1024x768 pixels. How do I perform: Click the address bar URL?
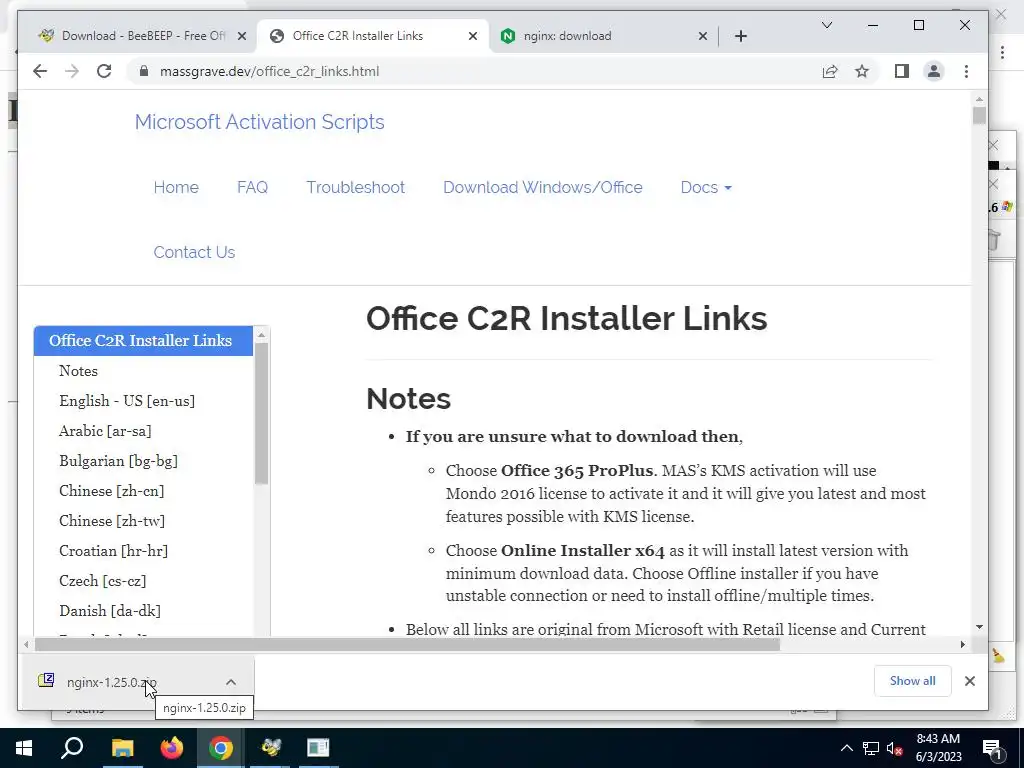point(269,71)
